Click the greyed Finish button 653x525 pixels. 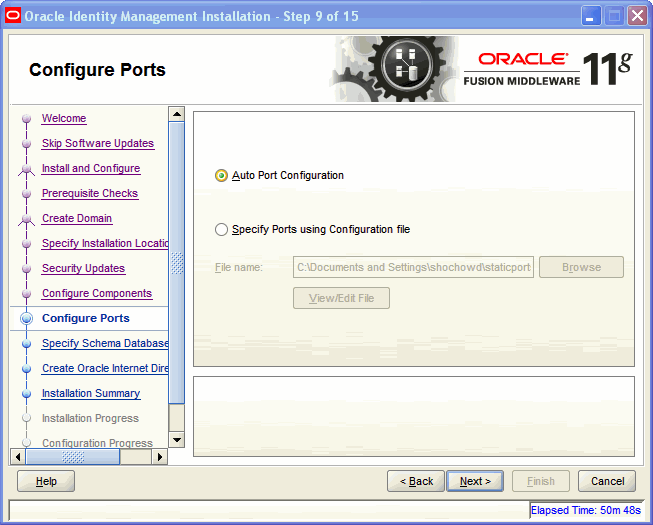coord(541,481)
